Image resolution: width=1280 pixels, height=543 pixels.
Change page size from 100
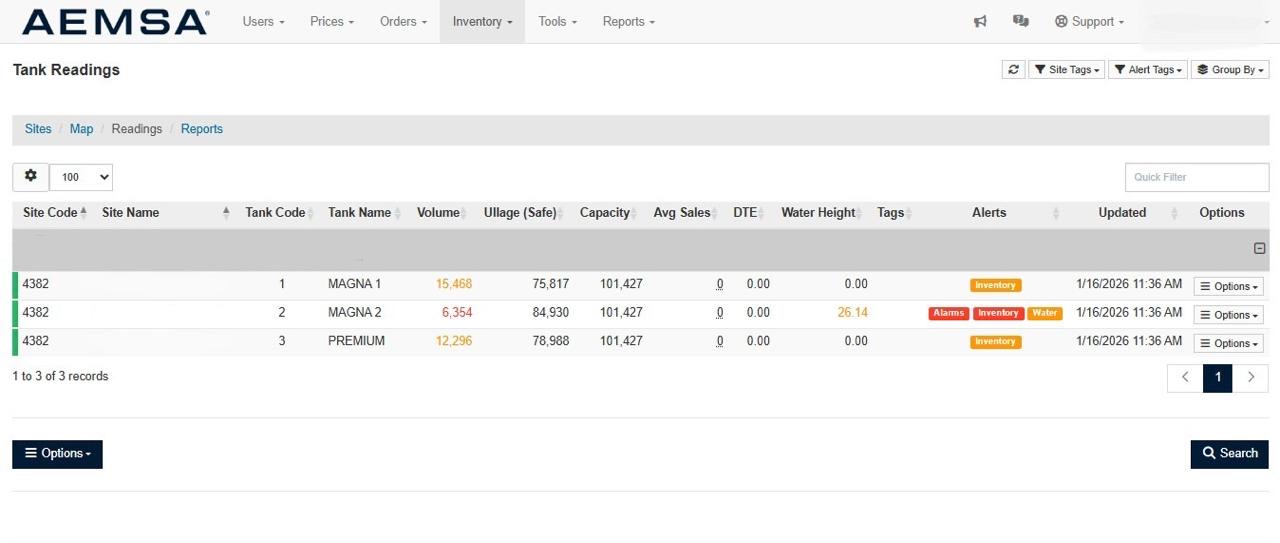click(81, 177)
